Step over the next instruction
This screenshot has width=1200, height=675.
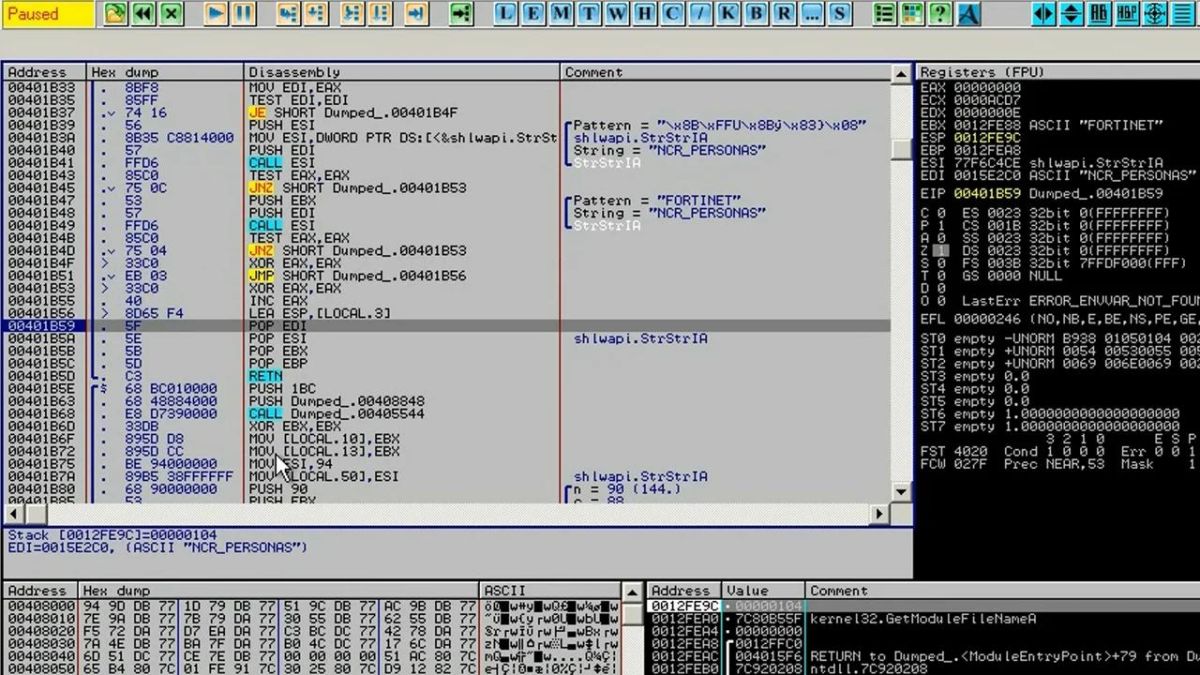click(316, 14)
